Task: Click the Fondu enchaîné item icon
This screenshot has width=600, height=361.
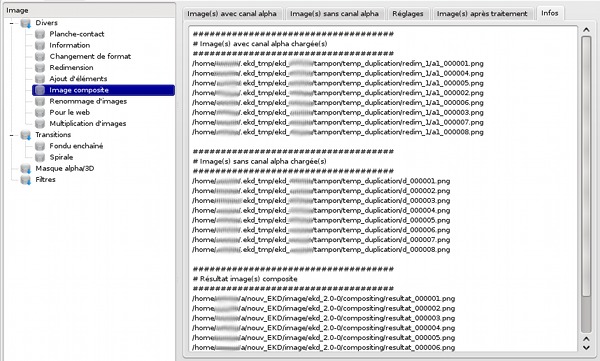Action: coord(40,146)
